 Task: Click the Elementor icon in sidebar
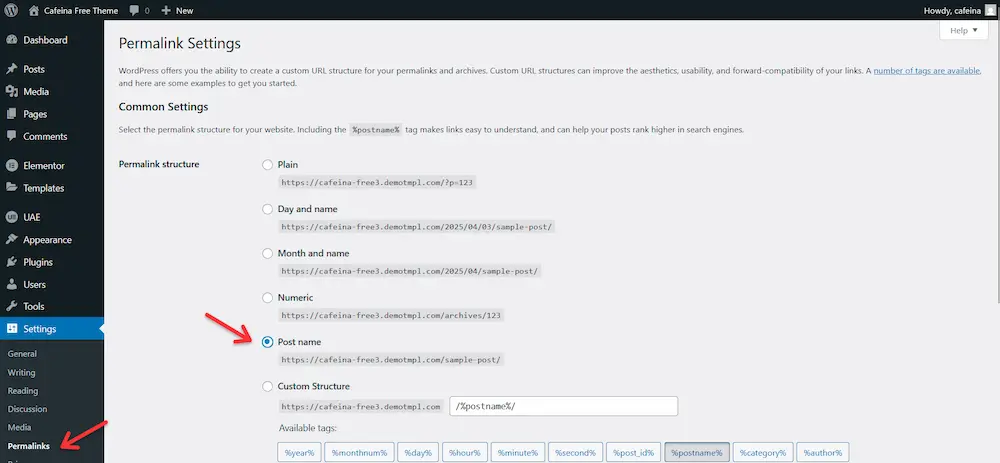tap(11, 165)
